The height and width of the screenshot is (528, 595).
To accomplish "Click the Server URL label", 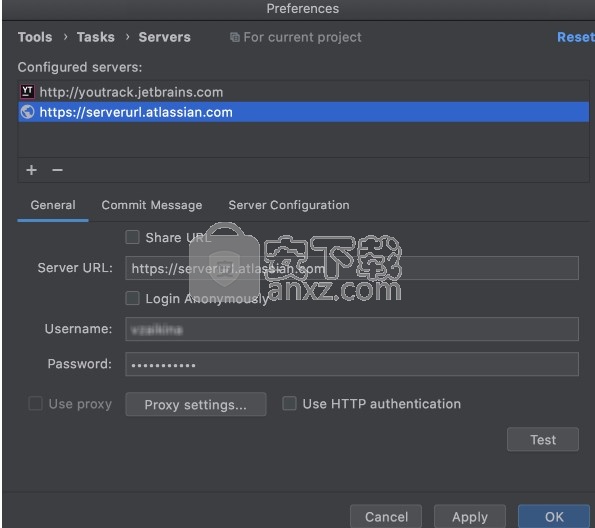I will tap(75, 268).
